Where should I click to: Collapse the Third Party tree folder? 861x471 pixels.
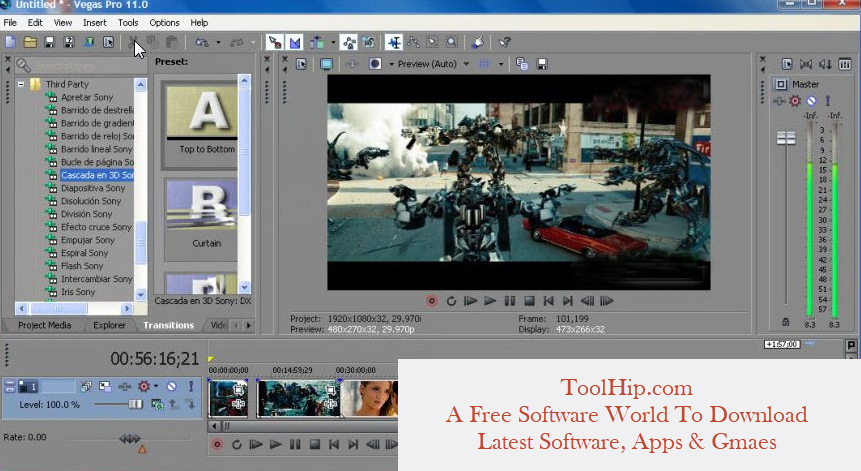(x=21, y=84)
